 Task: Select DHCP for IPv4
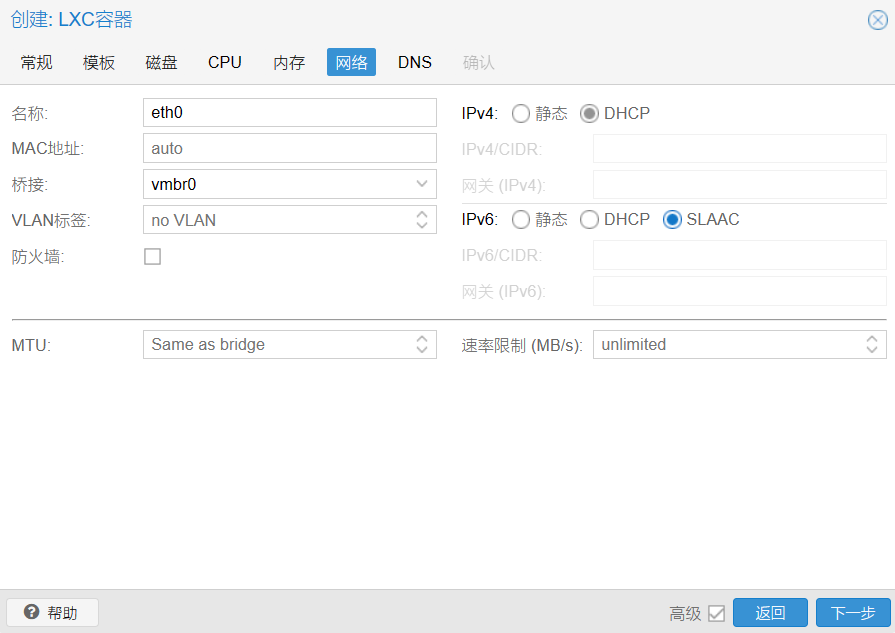[590, 113]
